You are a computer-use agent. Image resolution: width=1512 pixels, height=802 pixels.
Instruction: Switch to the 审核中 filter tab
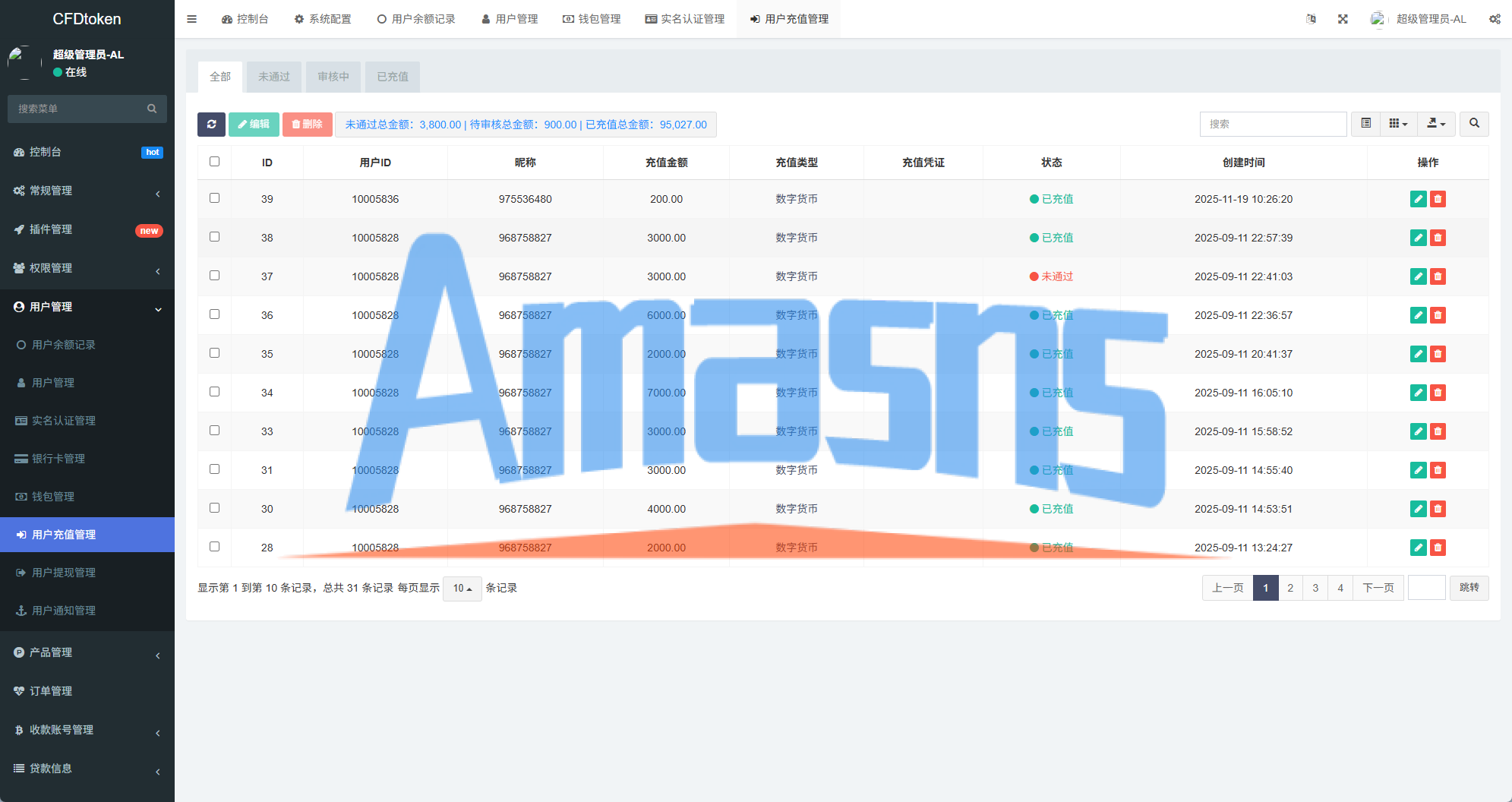pos(333,77)
